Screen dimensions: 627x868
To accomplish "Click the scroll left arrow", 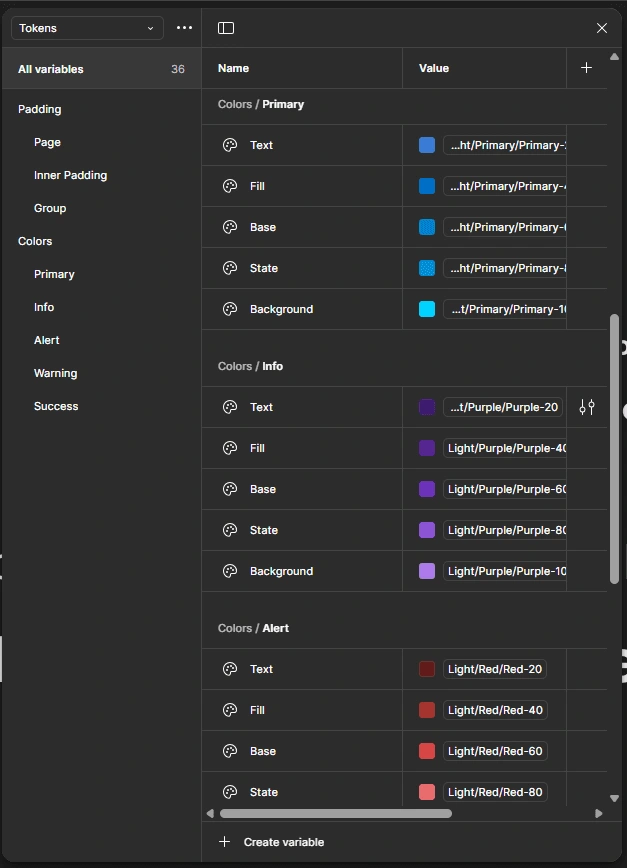I will pyautogui.click(x=210, y=813).
